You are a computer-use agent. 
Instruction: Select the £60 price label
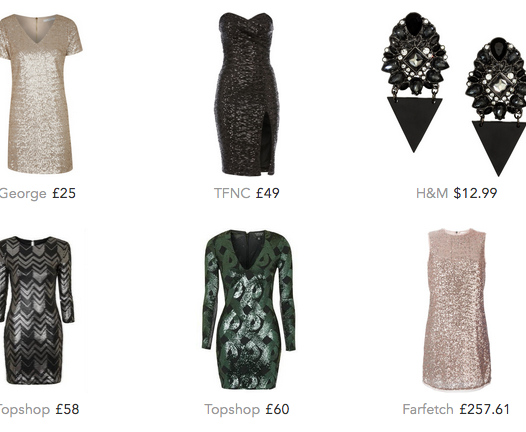(277, 410)
